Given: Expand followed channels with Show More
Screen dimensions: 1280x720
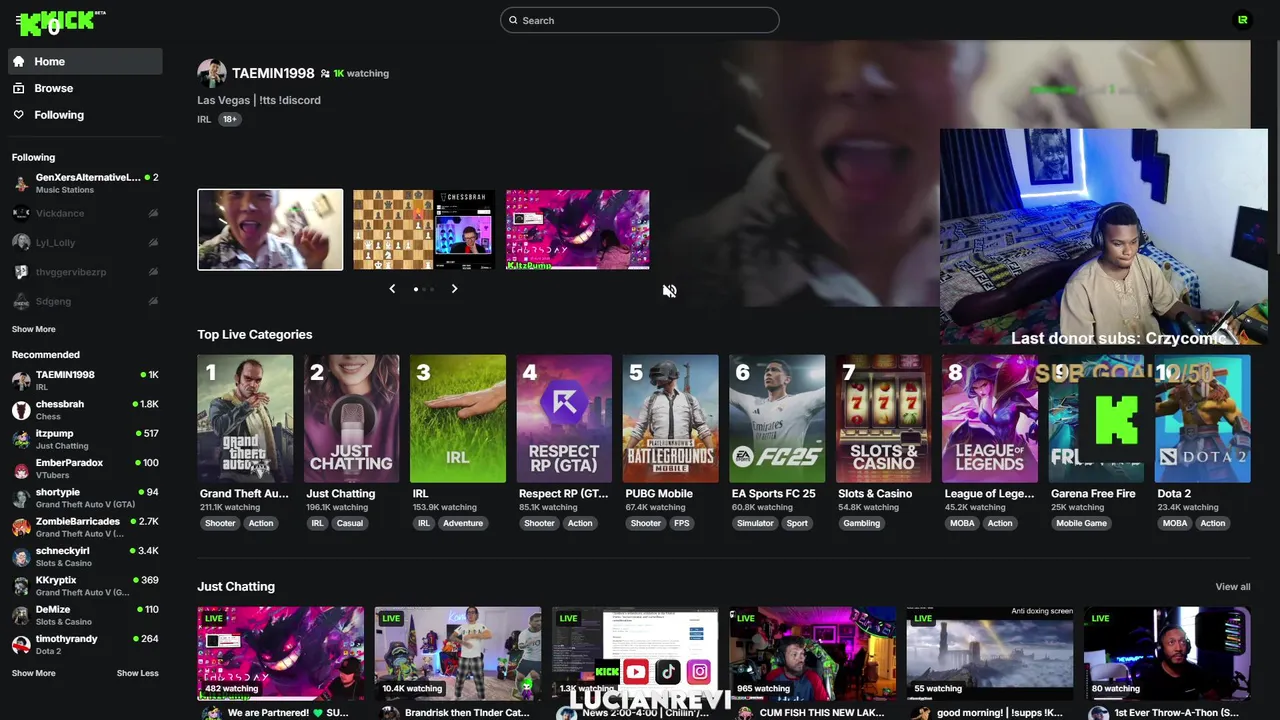Looking at the screenshot, I should coord(34,329).
